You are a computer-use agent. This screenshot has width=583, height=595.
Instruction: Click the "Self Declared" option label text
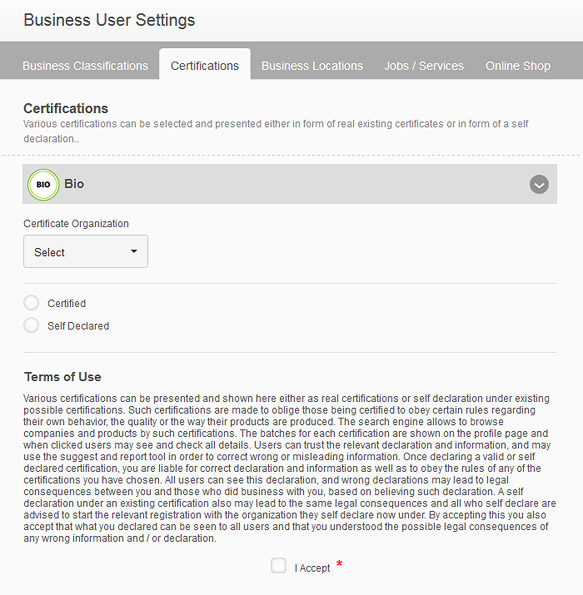click(78, 326)
